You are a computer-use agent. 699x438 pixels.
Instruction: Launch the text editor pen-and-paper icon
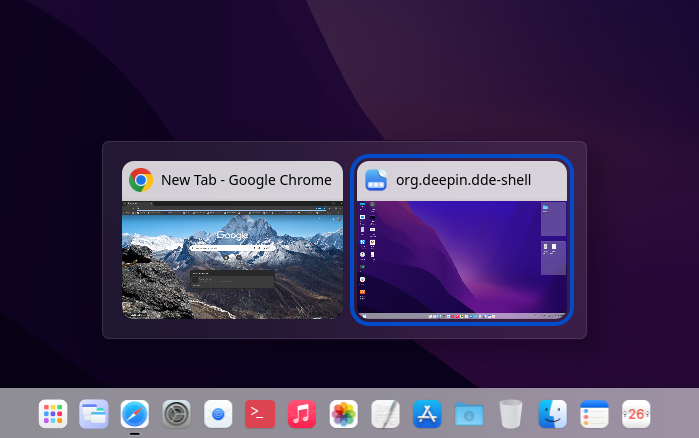pos(385,414)
